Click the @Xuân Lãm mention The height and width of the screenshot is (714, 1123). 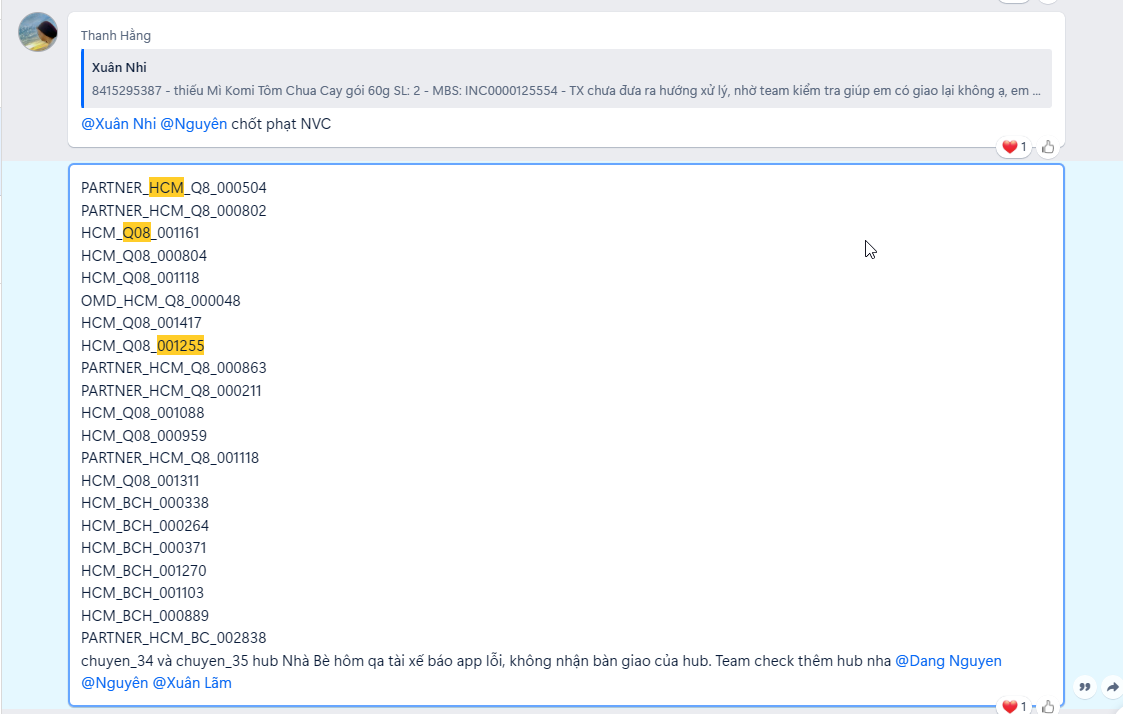(192, 683)
